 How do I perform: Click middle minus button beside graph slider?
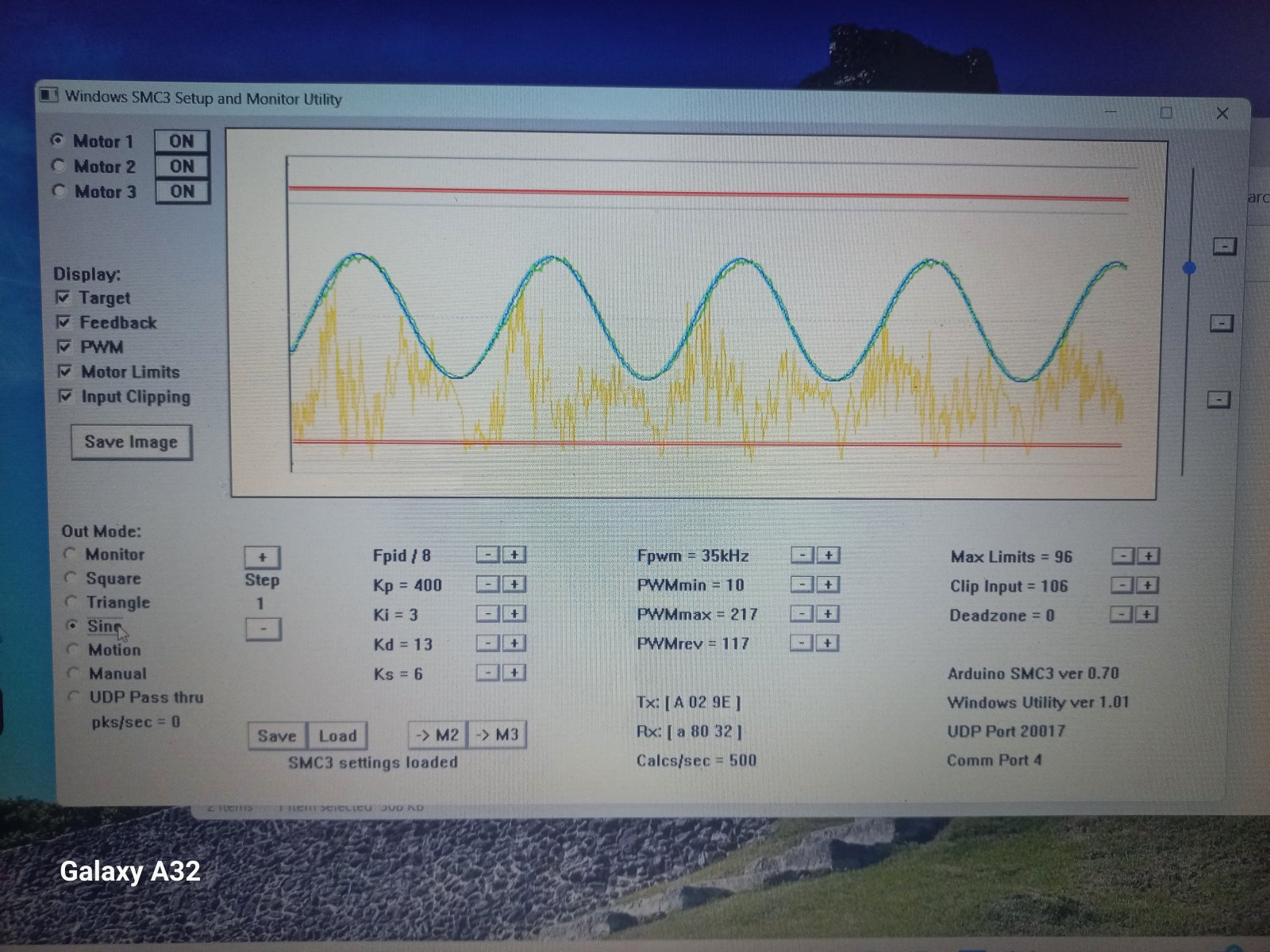(x=1222, y=323)
